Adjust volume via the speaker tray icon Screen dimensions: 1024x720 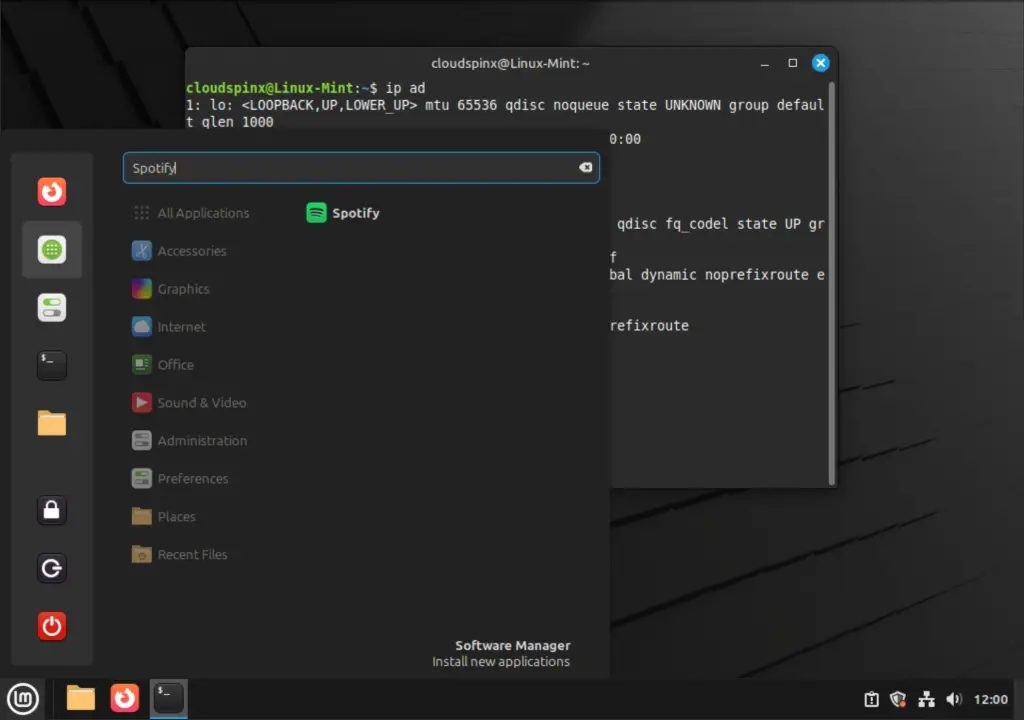tap(953, 699)
